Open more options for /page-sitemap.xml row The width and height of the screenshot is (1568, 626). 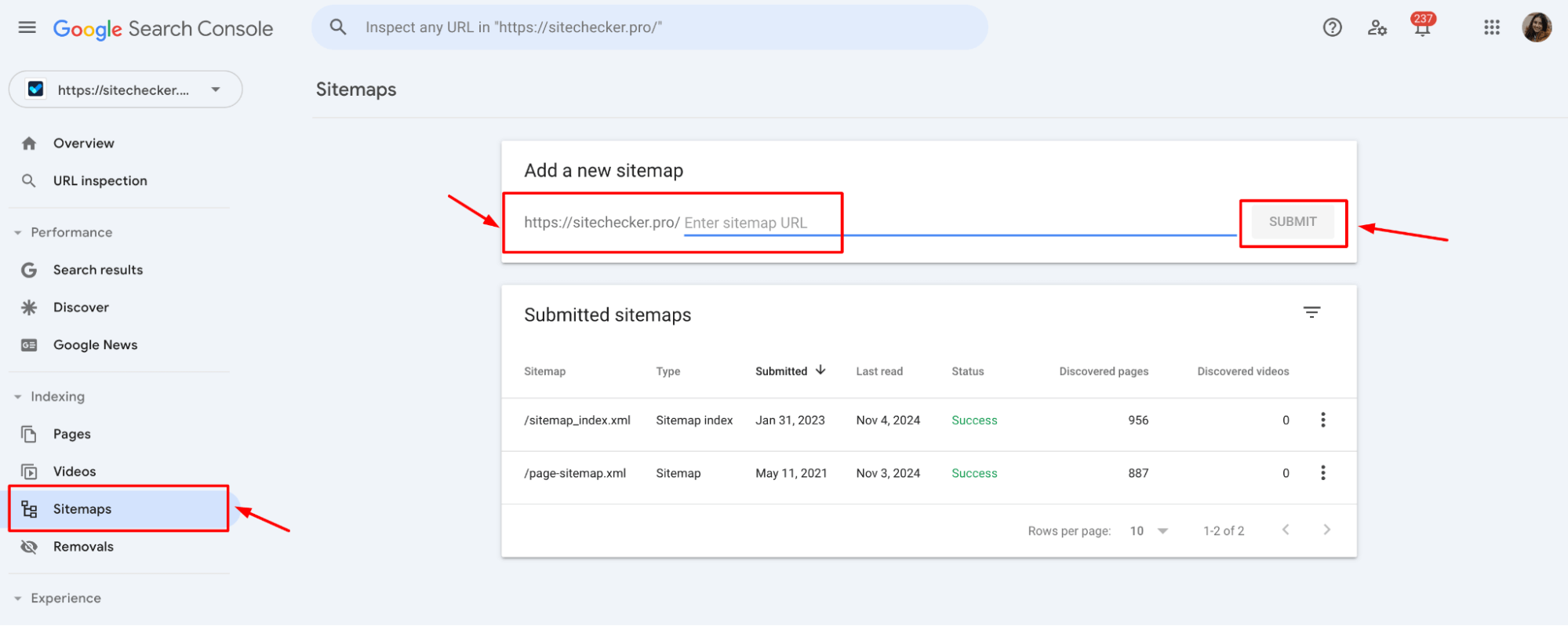coord(1322,472)
